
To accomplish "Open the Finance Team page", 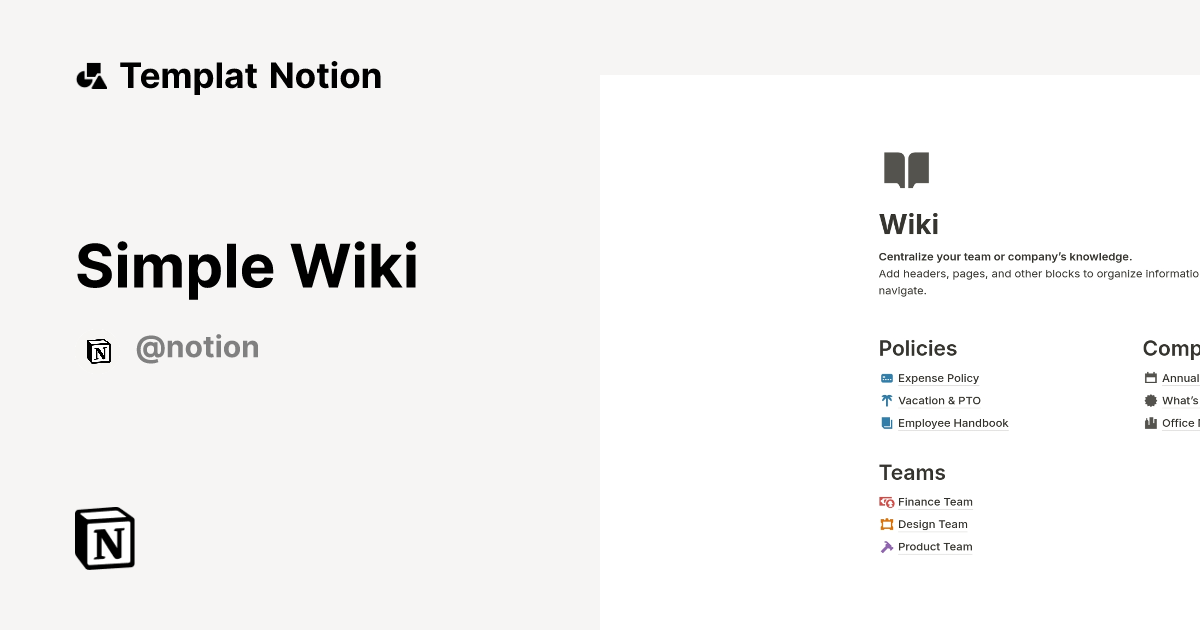I will 935,501.
